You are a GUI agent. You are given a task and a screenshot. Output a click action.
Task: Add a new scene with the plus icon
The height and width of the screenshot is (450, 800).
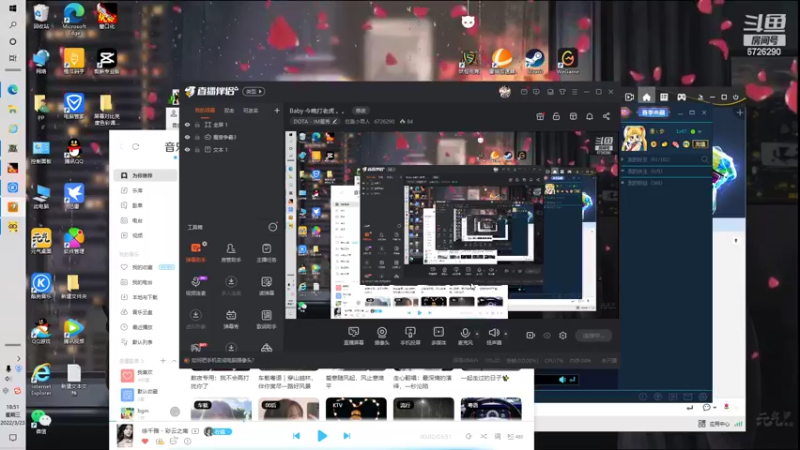[x=277, y=110]
